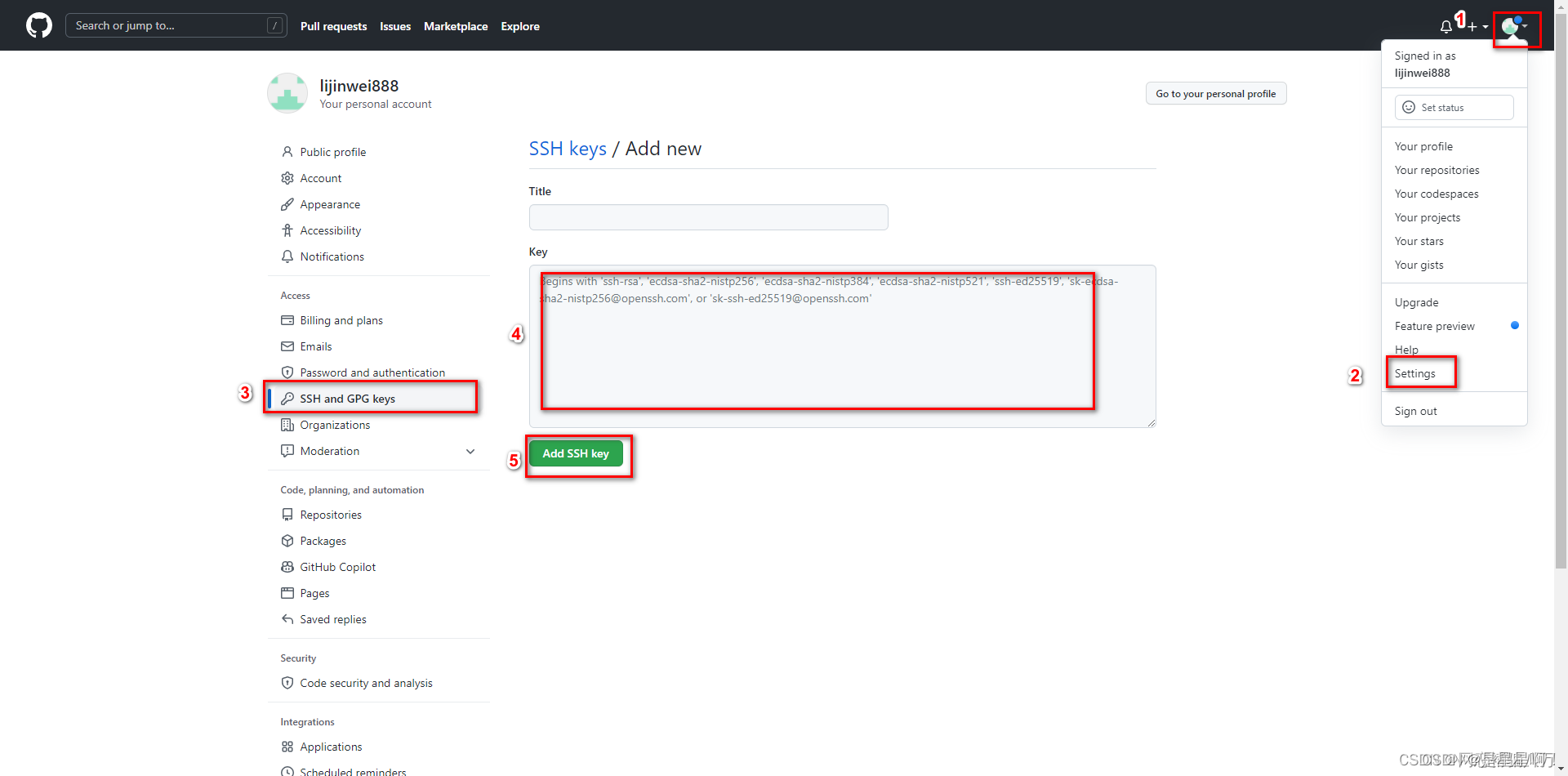1568x776 pixels.
Task: Open the notifications bell icon
Action: point(1446,27)
